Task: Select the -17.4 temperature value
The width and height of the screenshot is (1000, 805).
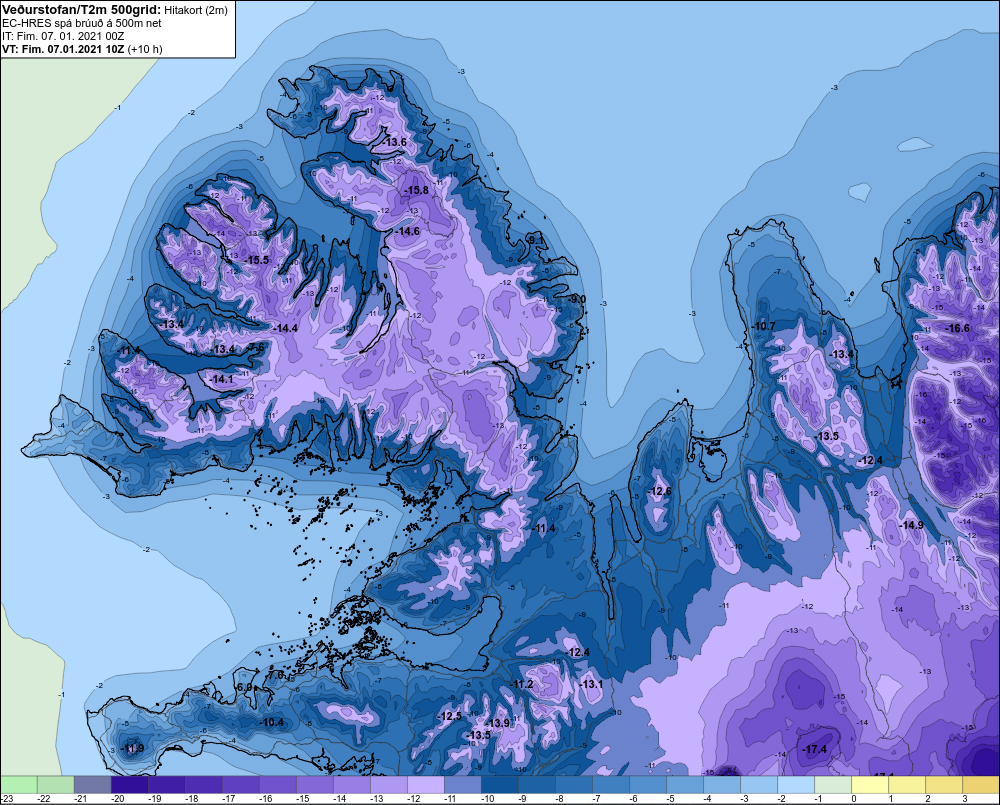Action: [814, 749]
